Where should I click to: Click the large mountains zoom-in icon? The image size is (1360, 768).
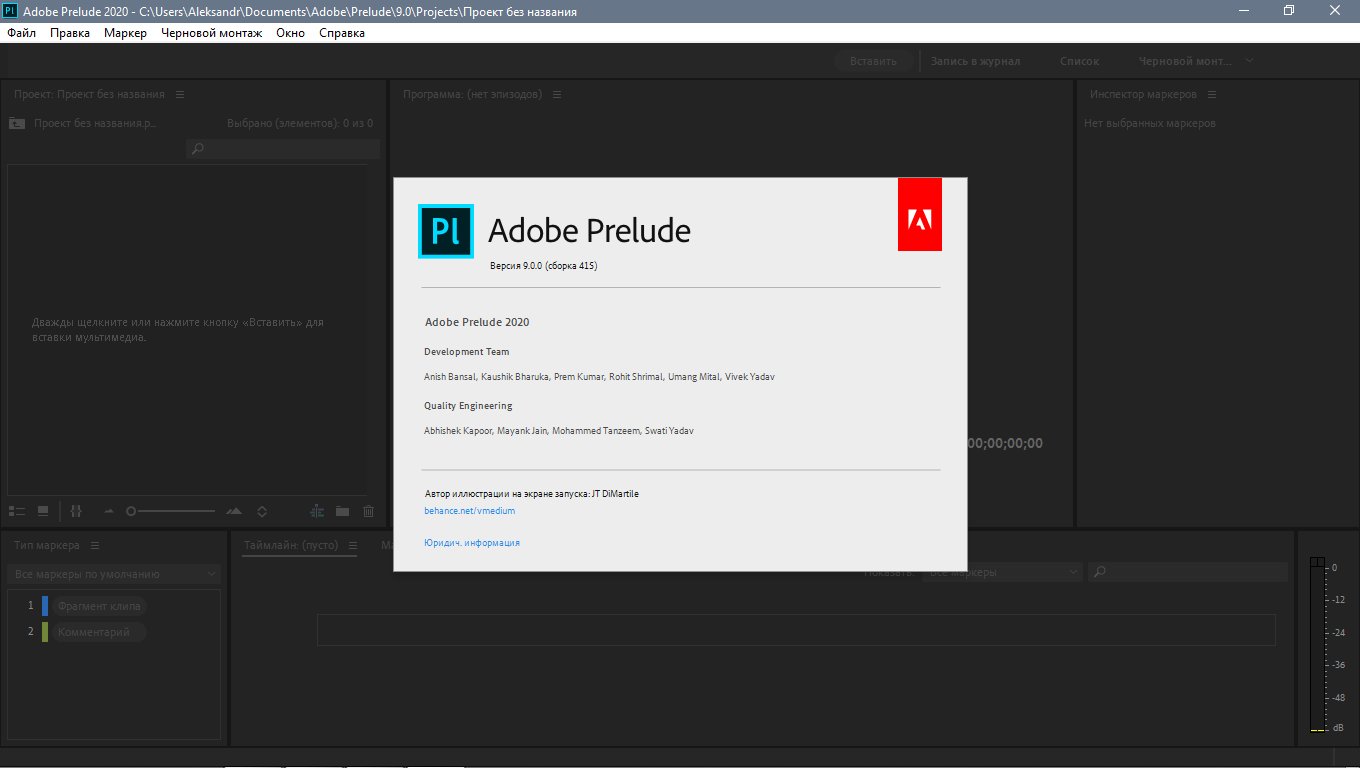[234, 511]
